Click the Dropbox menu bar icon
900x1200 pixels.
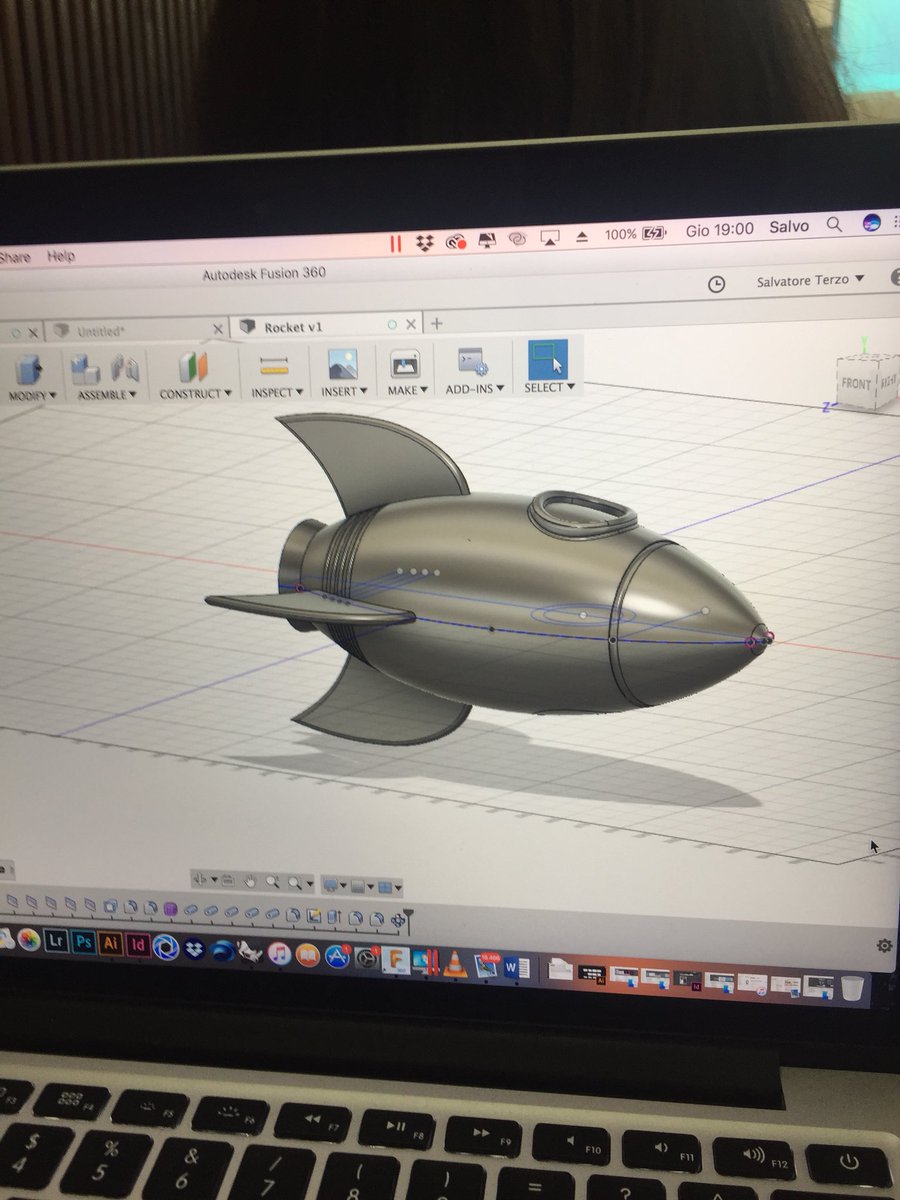[x=425, y=242]
